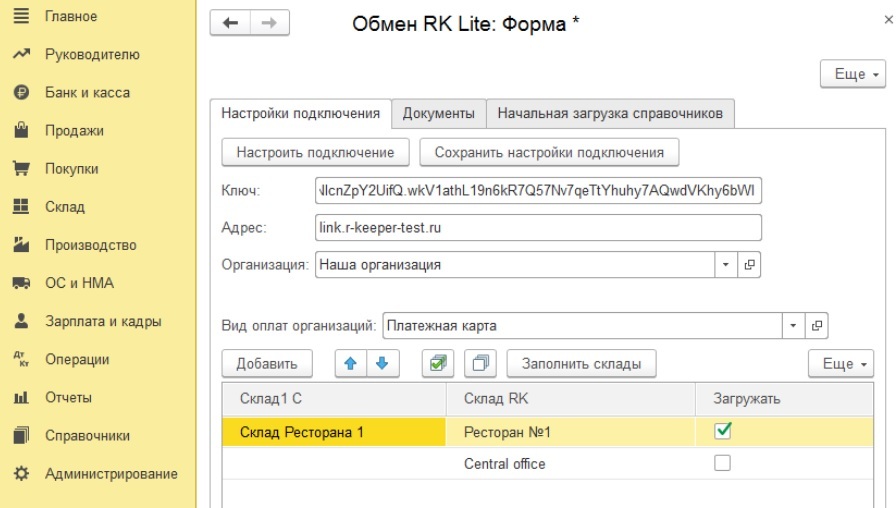Click Добавить button
This screenshot has width=896, height=508.
pyautogui.click(x=267, y=363)
